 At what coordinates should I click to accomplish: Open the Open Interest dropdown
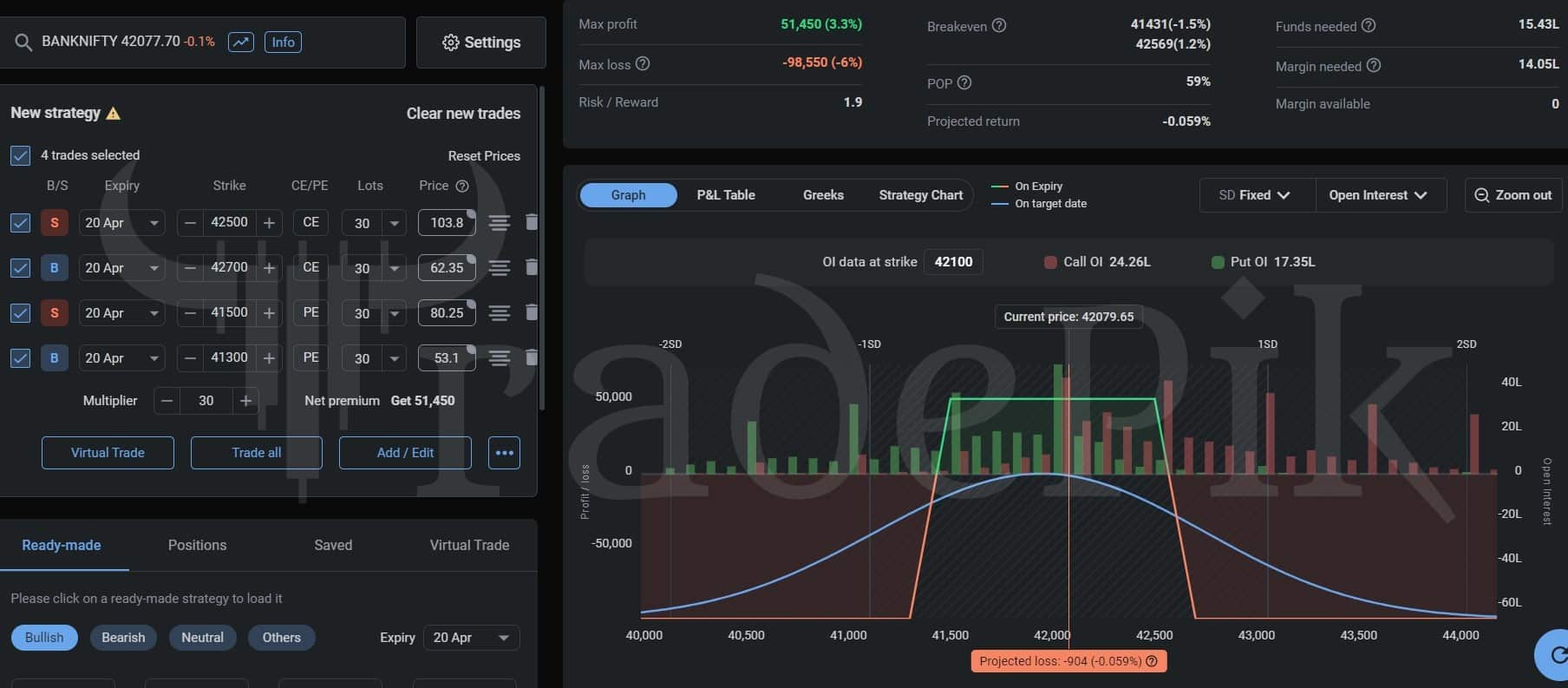click(x=1381, y=195)
